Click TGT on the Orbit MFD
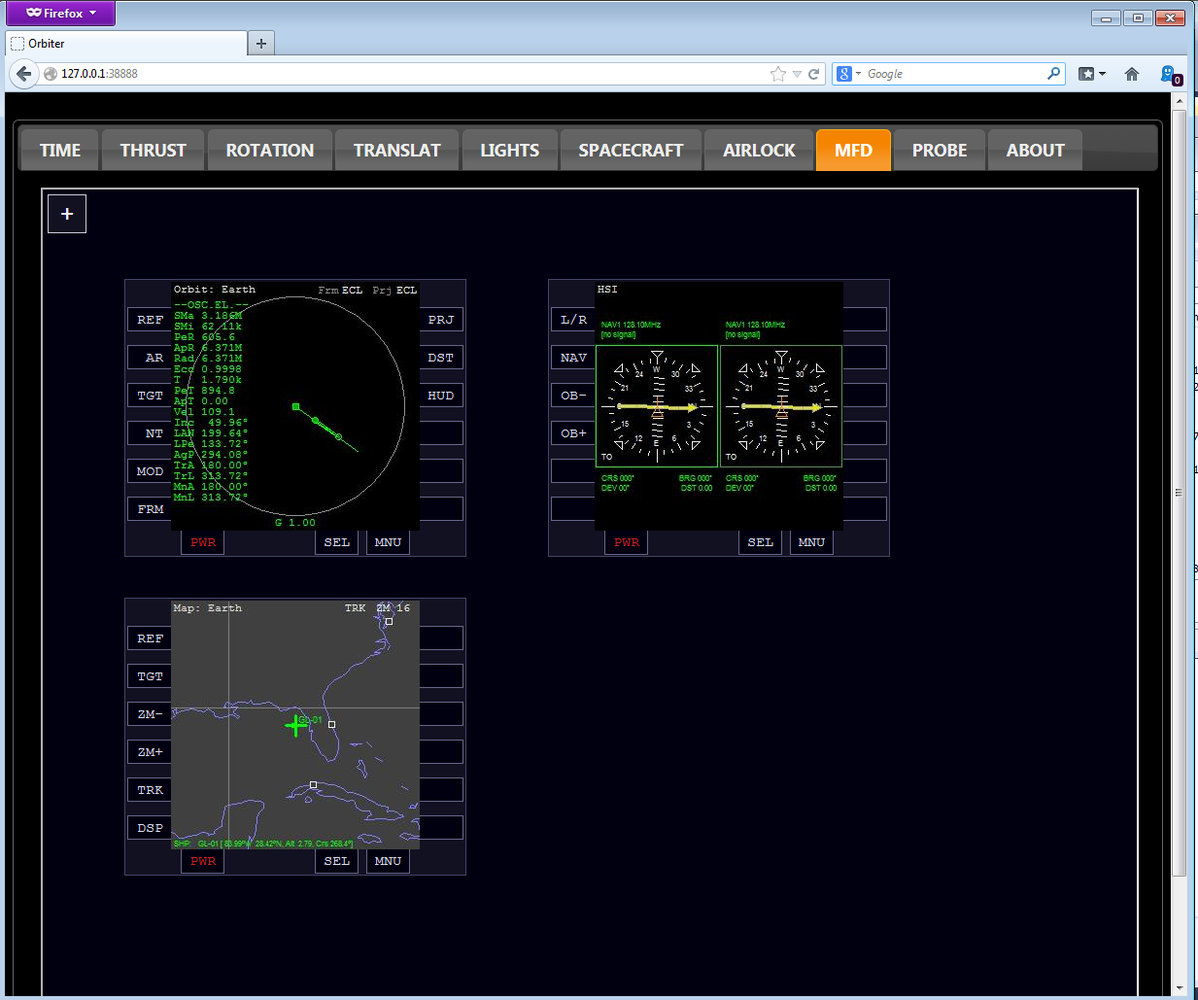This screenshot has height=1000, width=1198. coord(150,396)
